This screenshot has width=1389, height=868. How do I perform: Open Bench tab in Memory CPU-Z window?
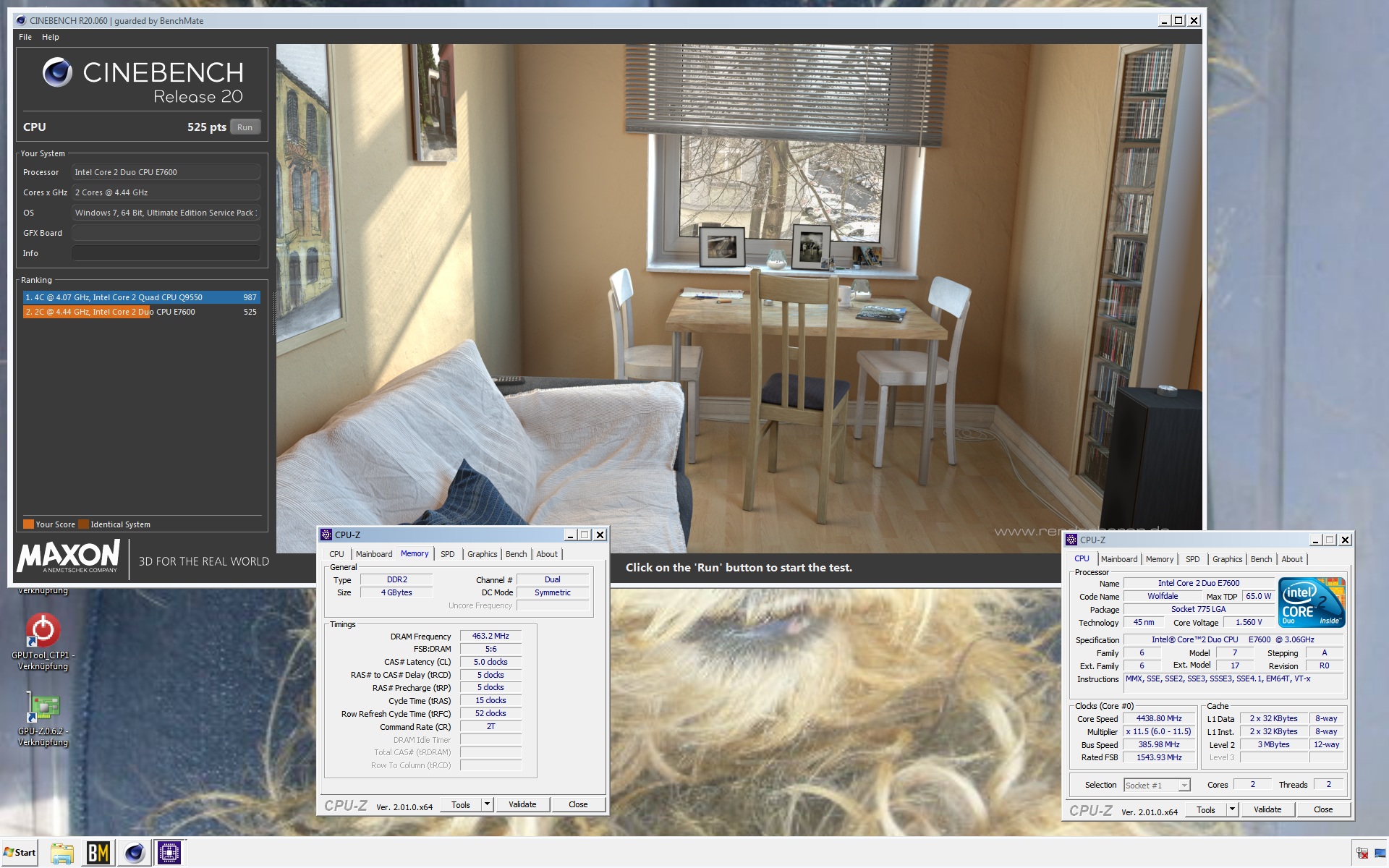coord(517,554)
